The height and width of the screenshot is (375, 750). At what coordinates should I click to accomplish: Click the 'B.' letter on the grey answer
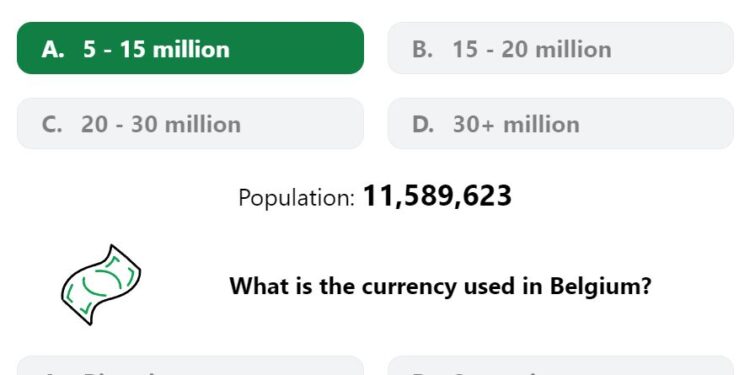[422, 49]
